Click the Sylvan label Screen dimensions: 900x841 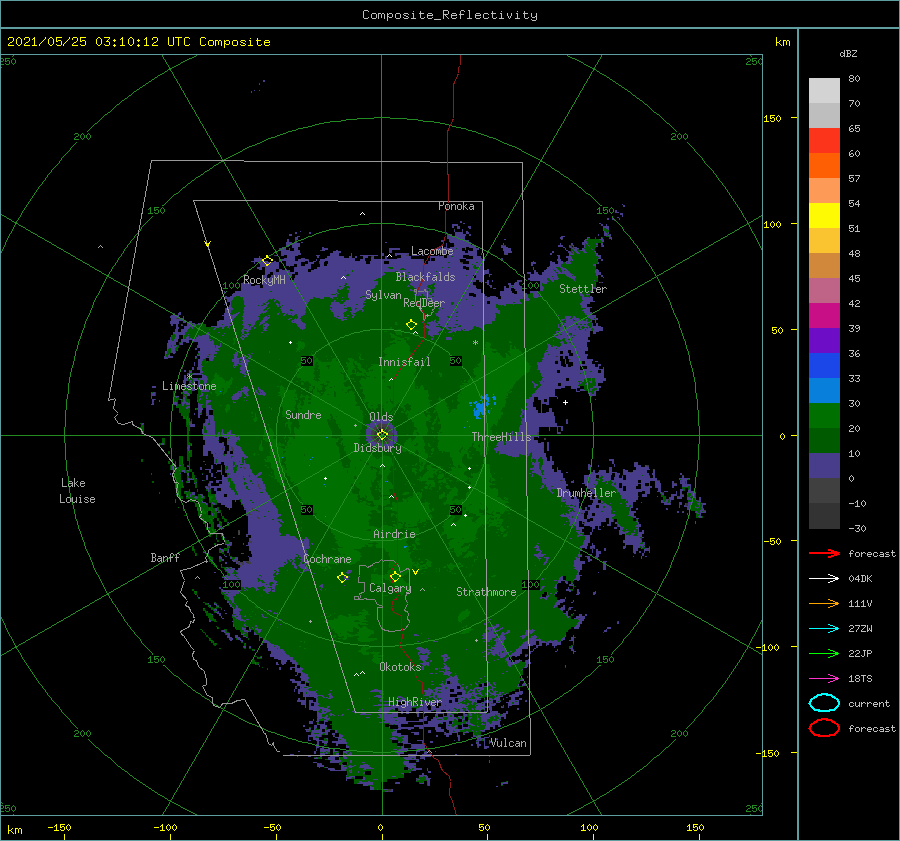(383, 295)
